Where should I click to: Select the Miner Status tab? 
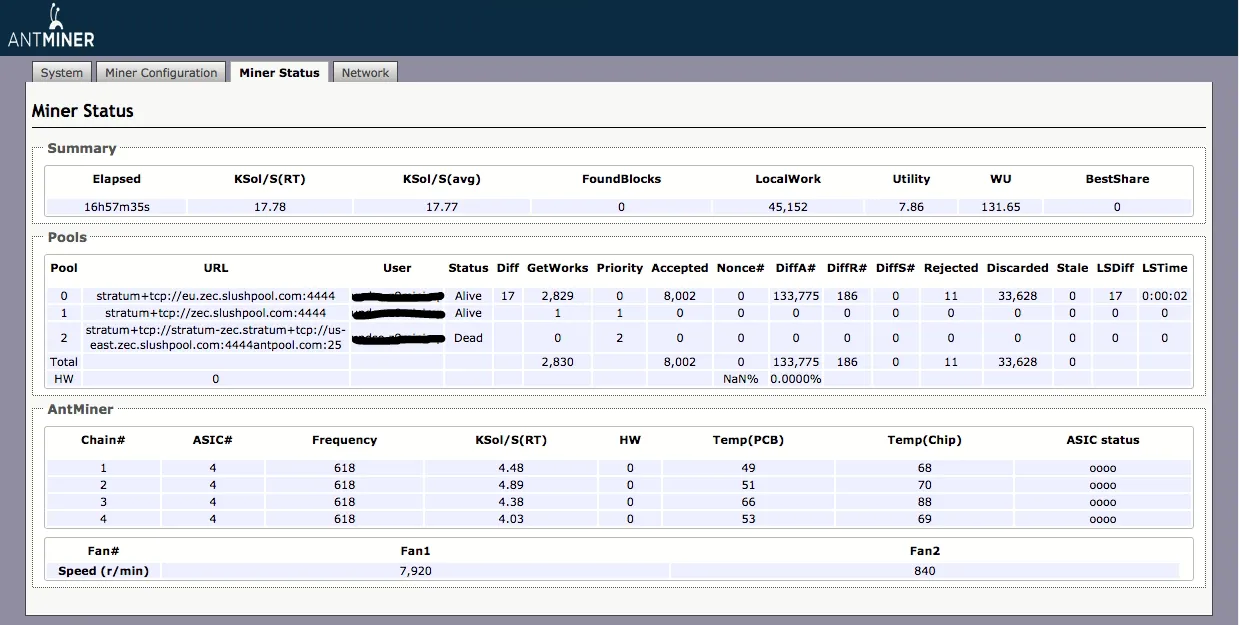click(279, 73)
